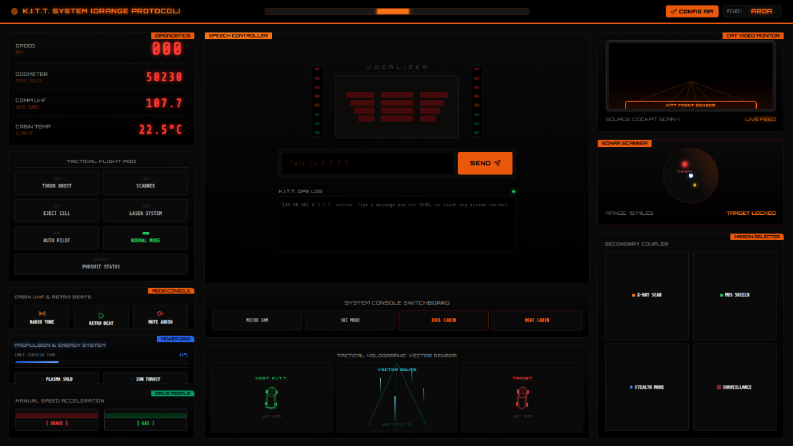Screen dimensions: 793x446
Task: Engage Auto Pilot
Action: pos(57,238)
